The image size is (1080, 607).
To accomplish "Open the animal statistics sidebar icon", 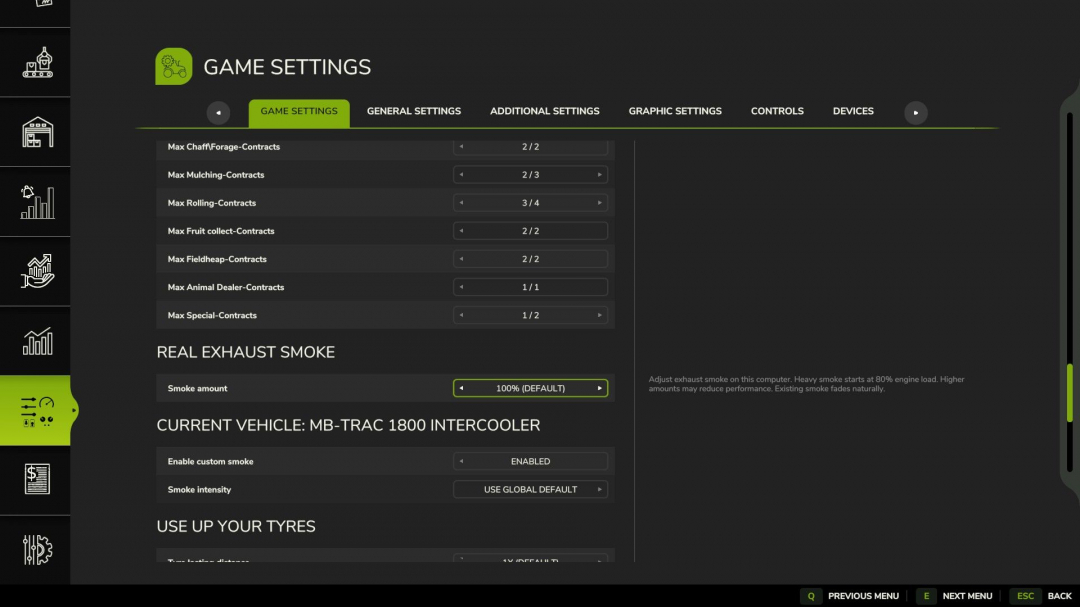I will pos(37,202).
